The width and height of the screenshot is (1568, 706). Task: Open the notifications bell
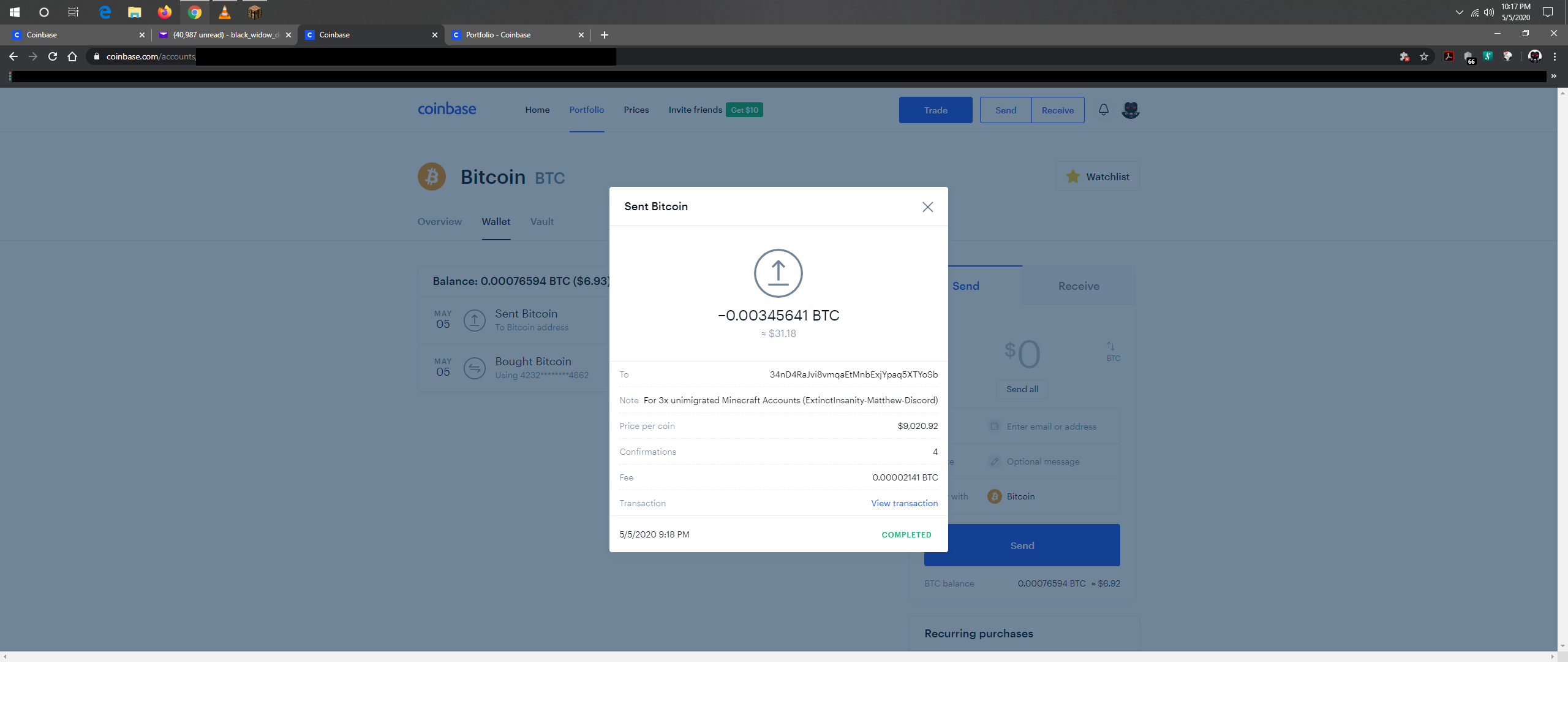[1103, 110]
